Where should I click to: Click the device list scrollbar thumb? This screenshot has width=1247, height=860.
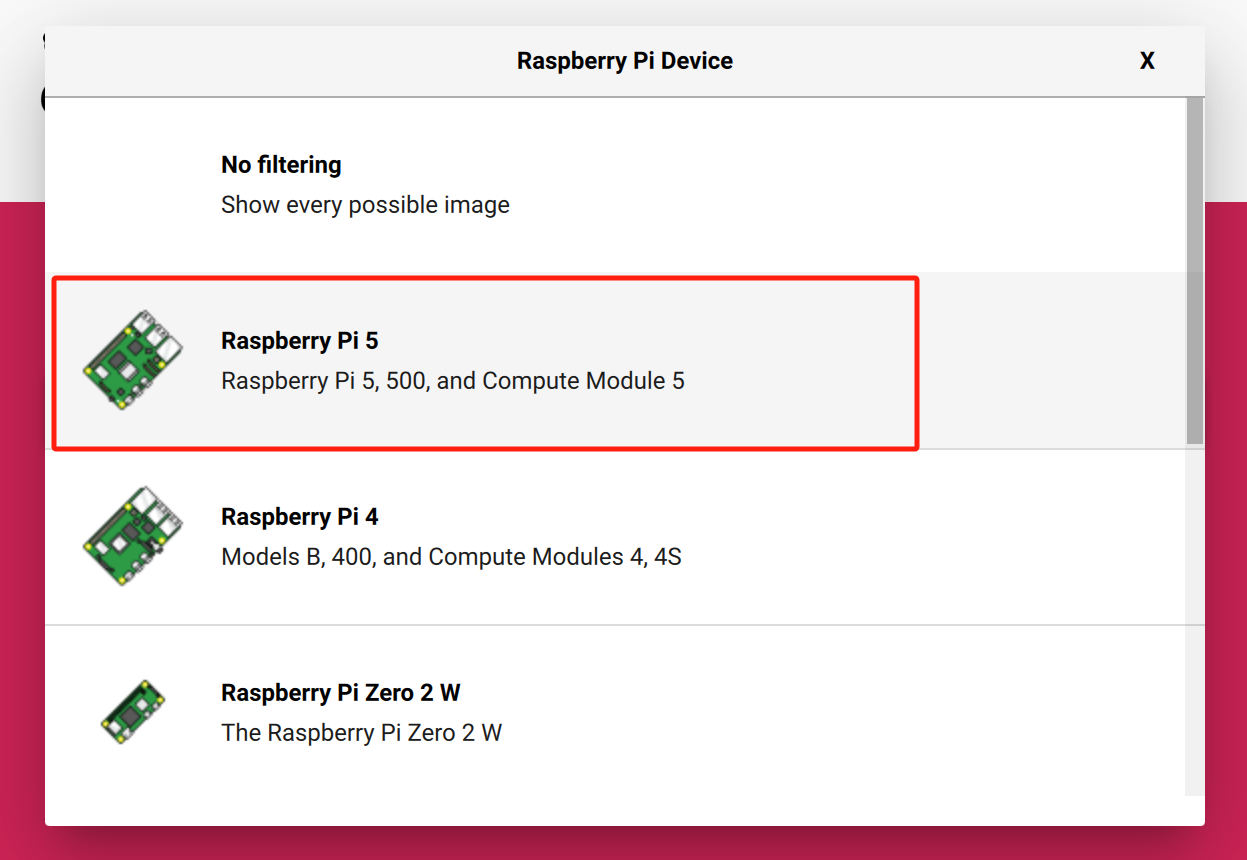coord(1195,270)
